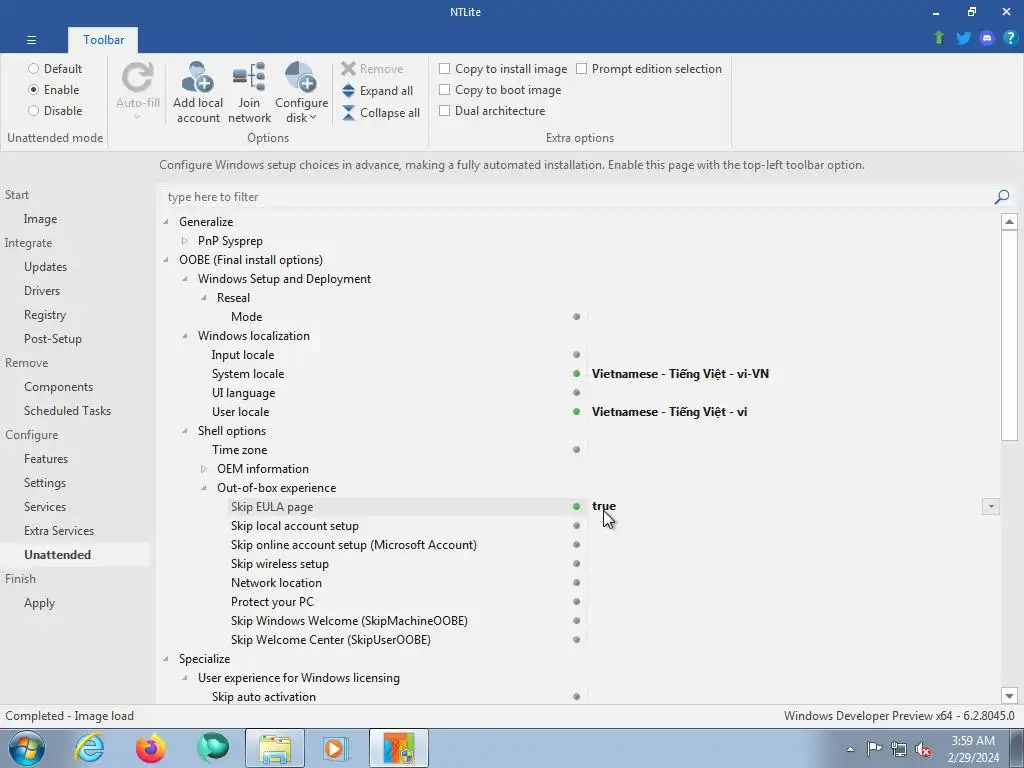Switch to the Toolbar tab
The width and height of the screenshot is (1024, 768).
(103, 40)
